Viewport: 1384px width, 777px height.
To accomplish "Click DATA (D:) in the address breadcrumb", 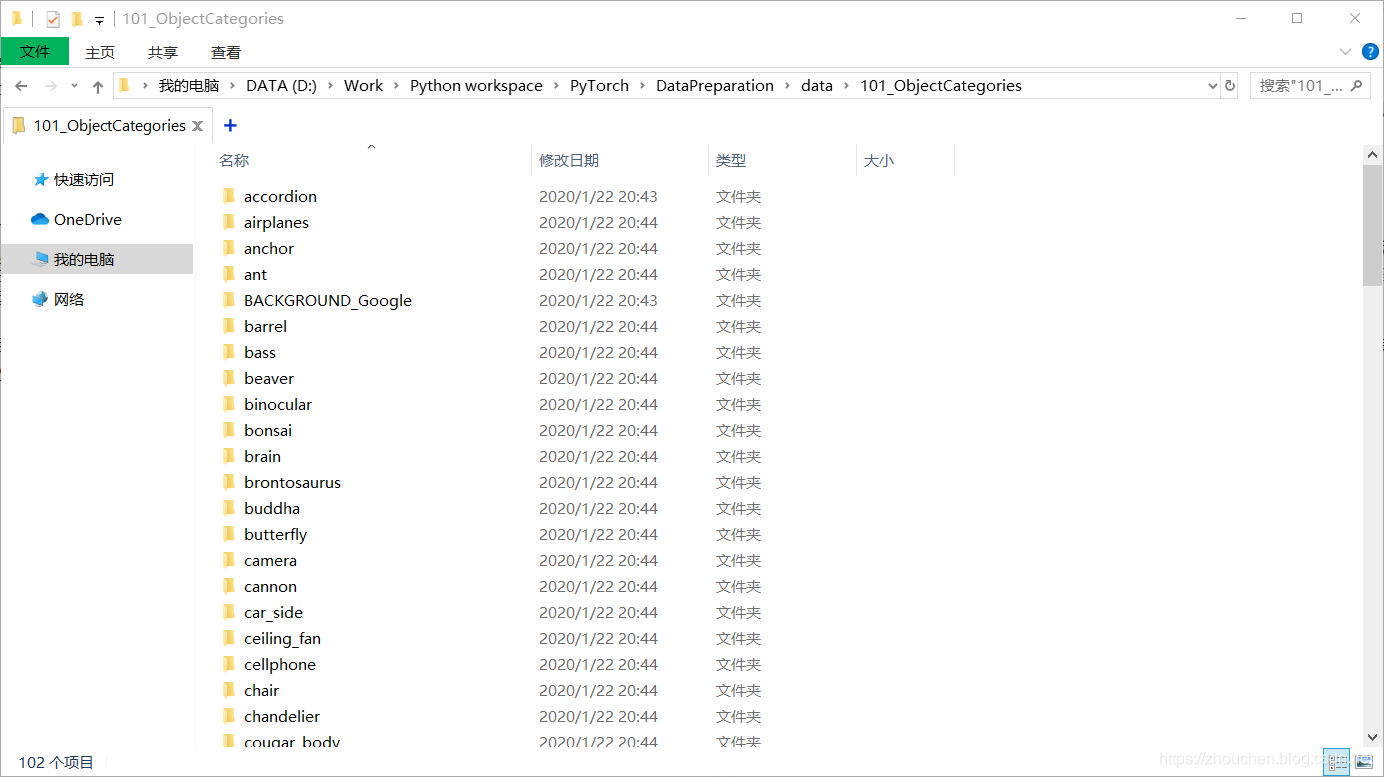I will pyautogui.click(x=281, y=86).
